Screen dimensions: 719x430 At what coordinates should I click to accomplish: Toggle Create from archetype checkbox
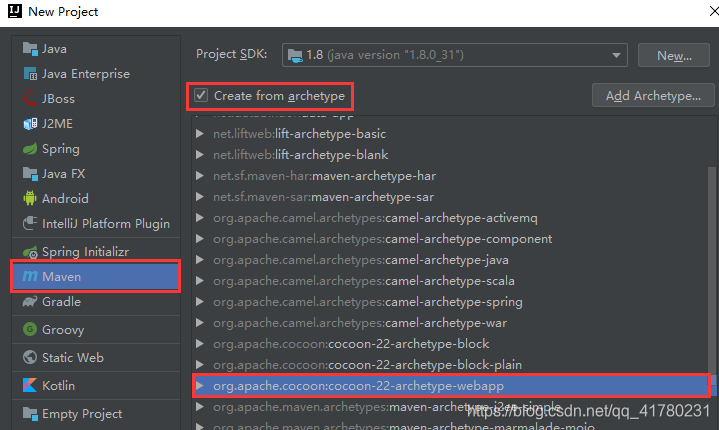coord(201,95)
